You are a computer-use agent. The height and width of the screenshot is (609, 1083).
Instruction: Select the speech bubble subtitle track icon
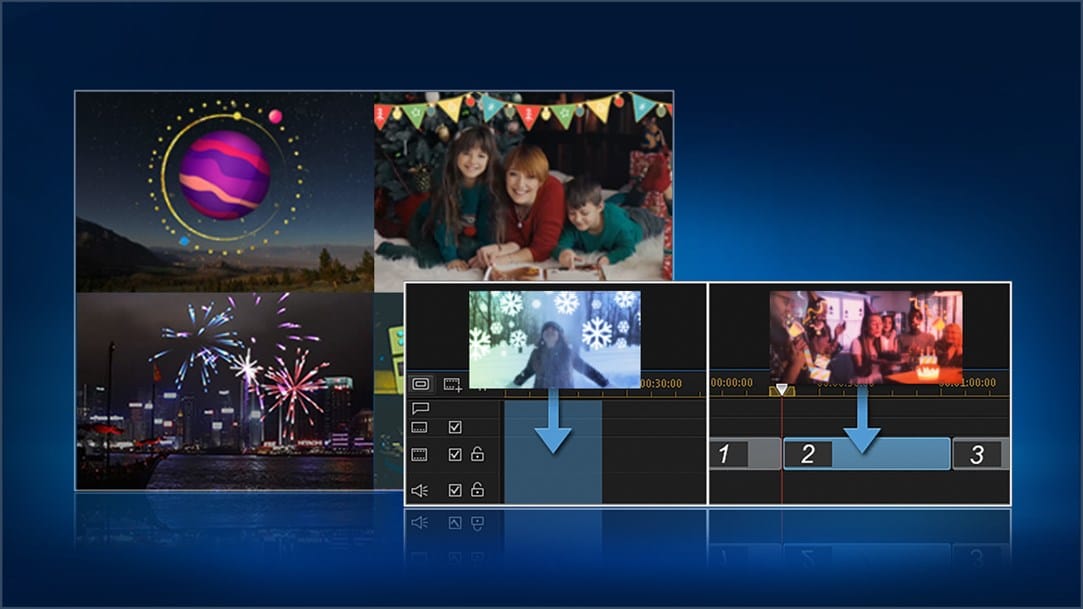[x=420, y=408]
